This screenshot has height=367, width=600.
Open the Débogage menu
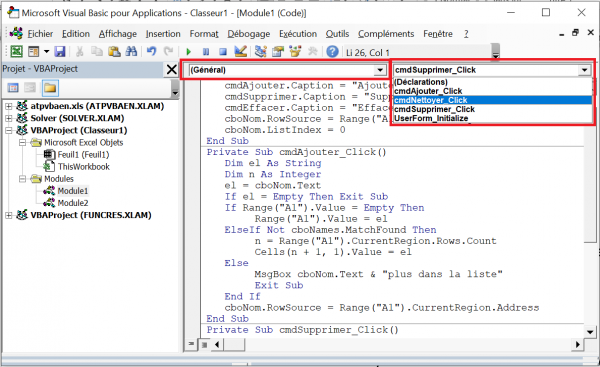pos(249,34)
